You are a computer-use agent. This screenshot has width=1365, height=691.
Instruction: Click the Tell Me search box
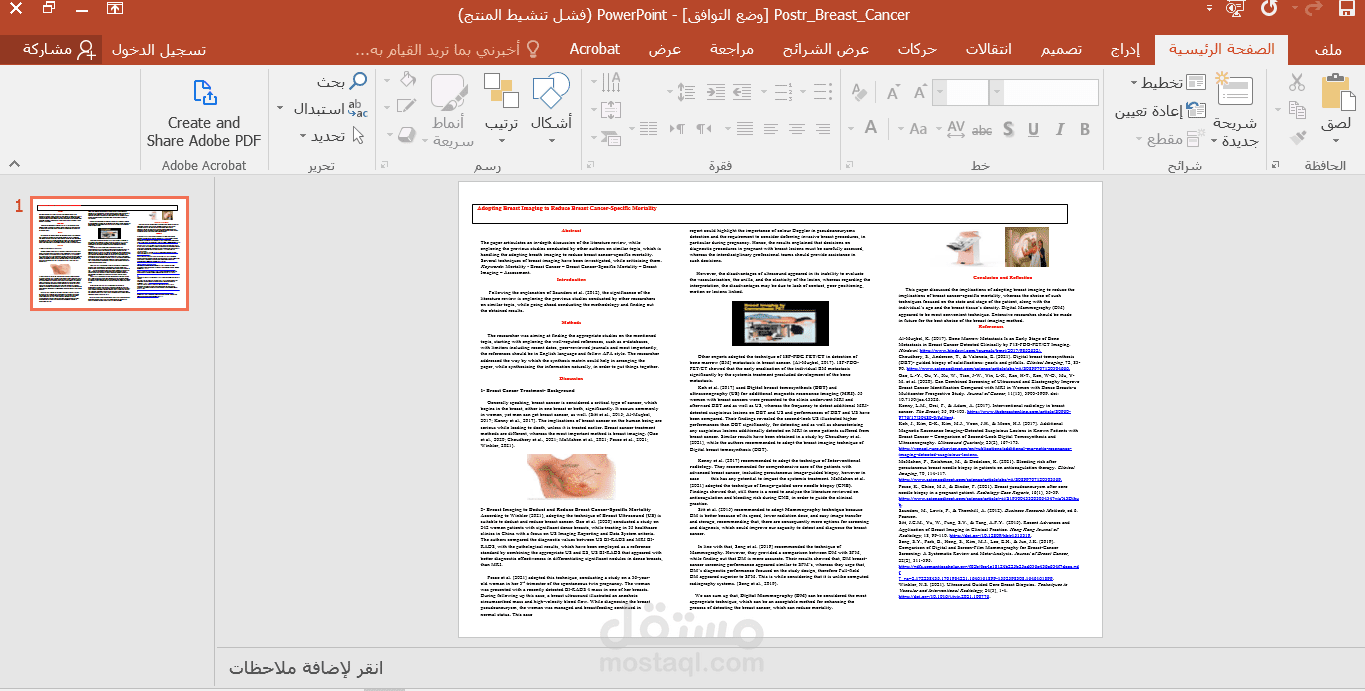448,49
